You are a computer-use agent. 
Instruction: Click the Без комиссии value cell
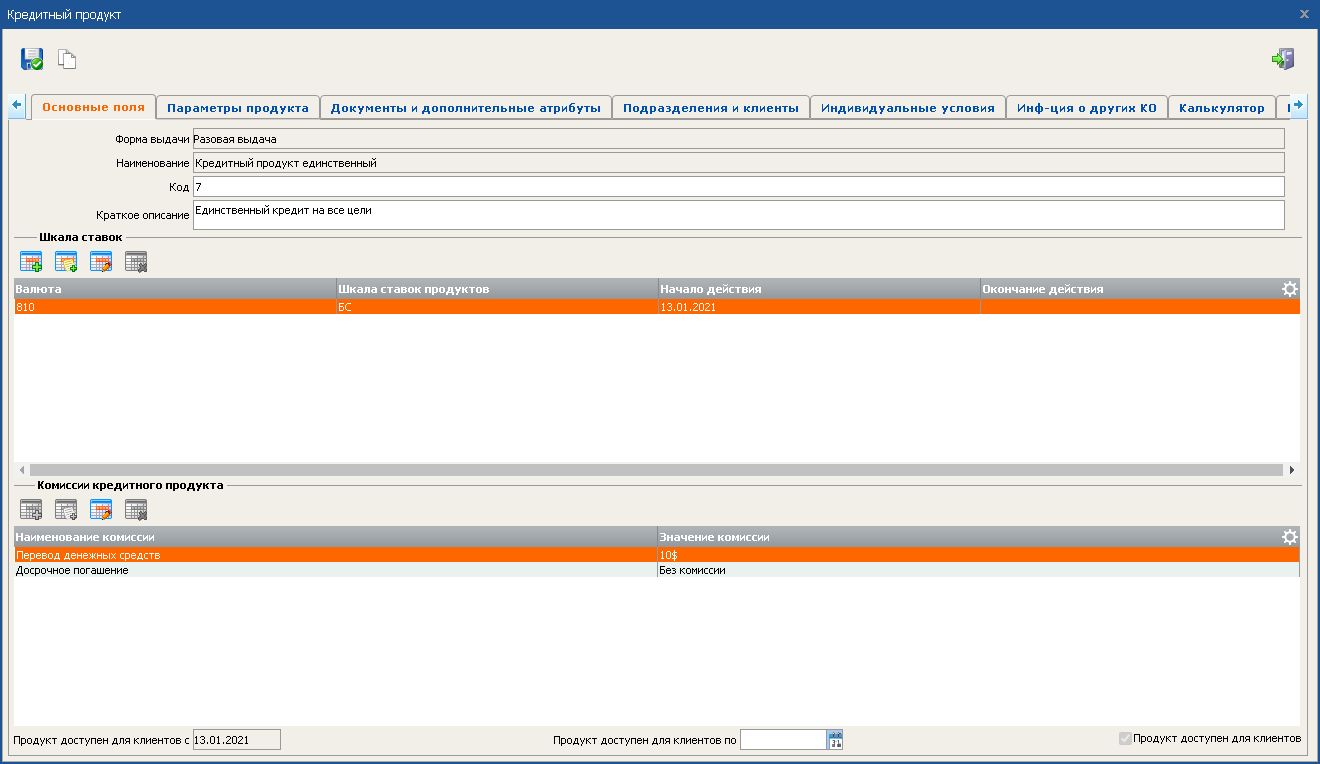pos(978,570)
